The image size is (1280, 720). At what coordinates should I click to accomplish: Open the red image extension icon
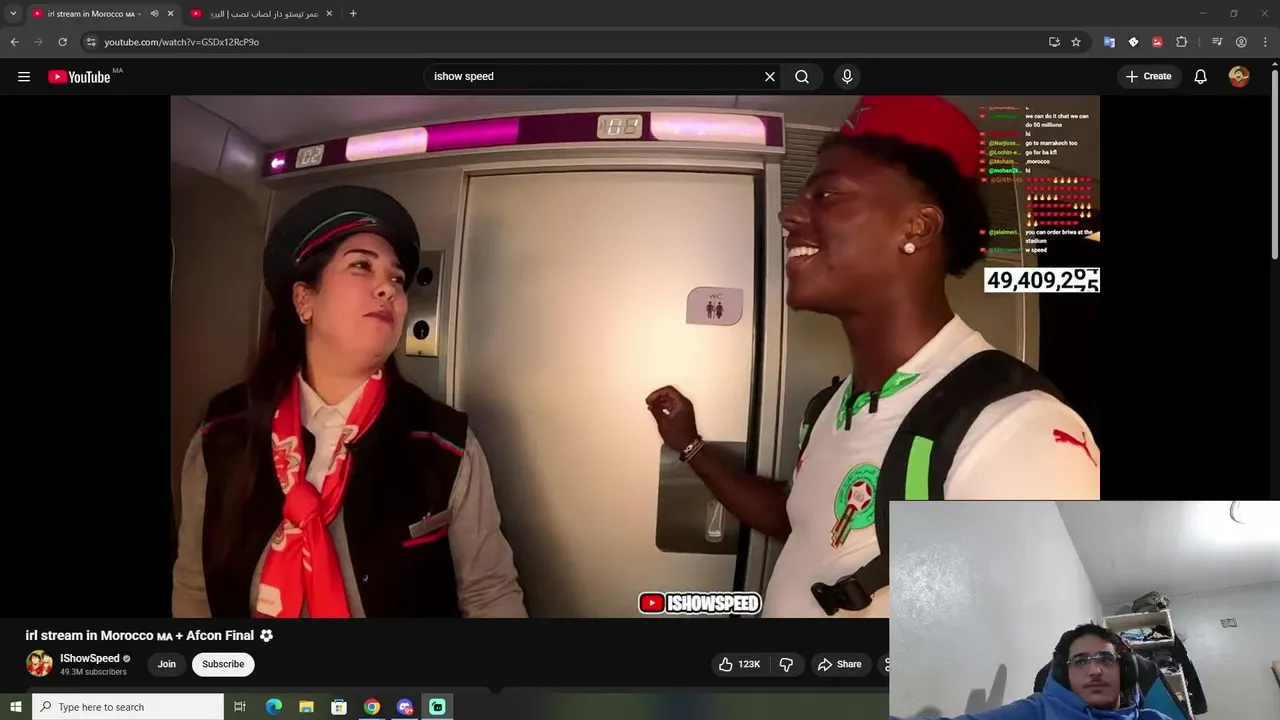tap(1157, 42)
